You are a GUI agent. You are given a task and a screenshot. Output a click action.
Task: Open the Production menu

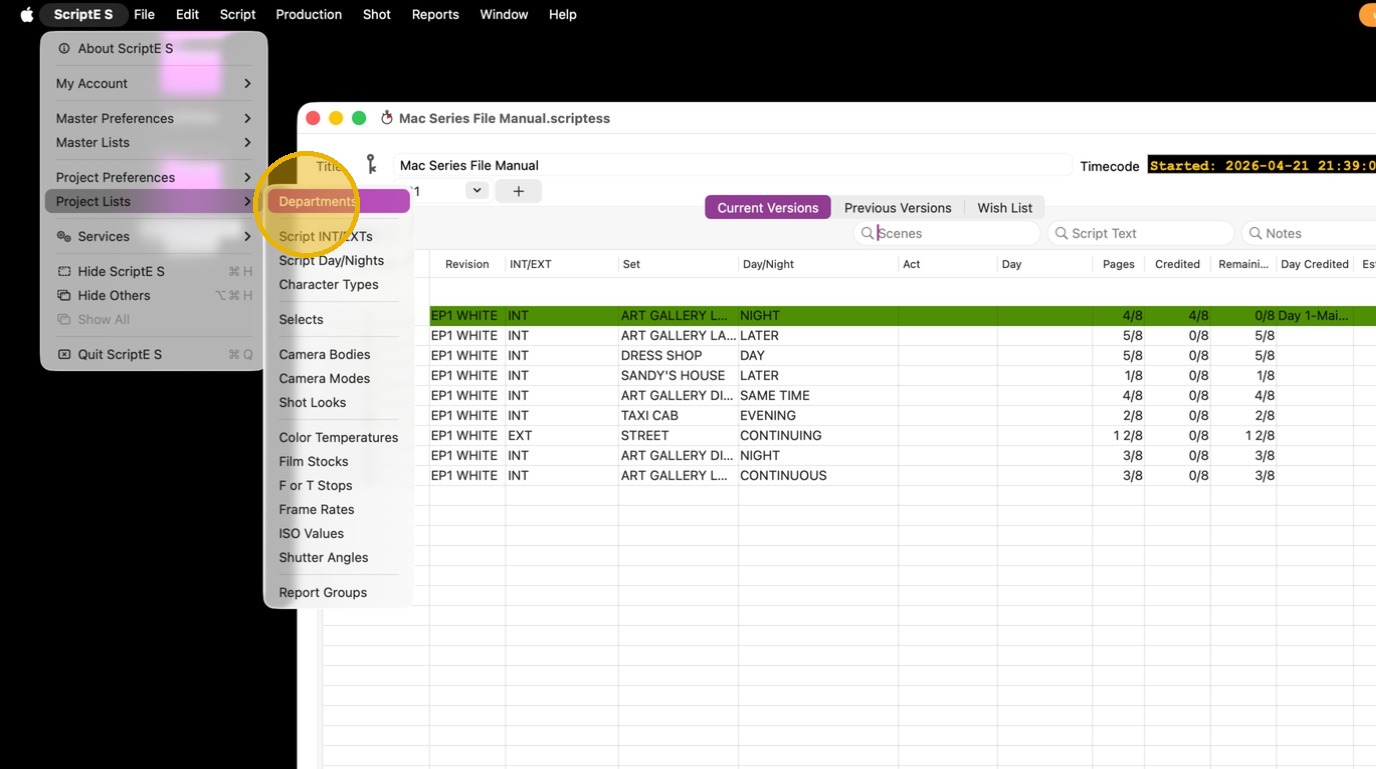[x=309, y=14]
